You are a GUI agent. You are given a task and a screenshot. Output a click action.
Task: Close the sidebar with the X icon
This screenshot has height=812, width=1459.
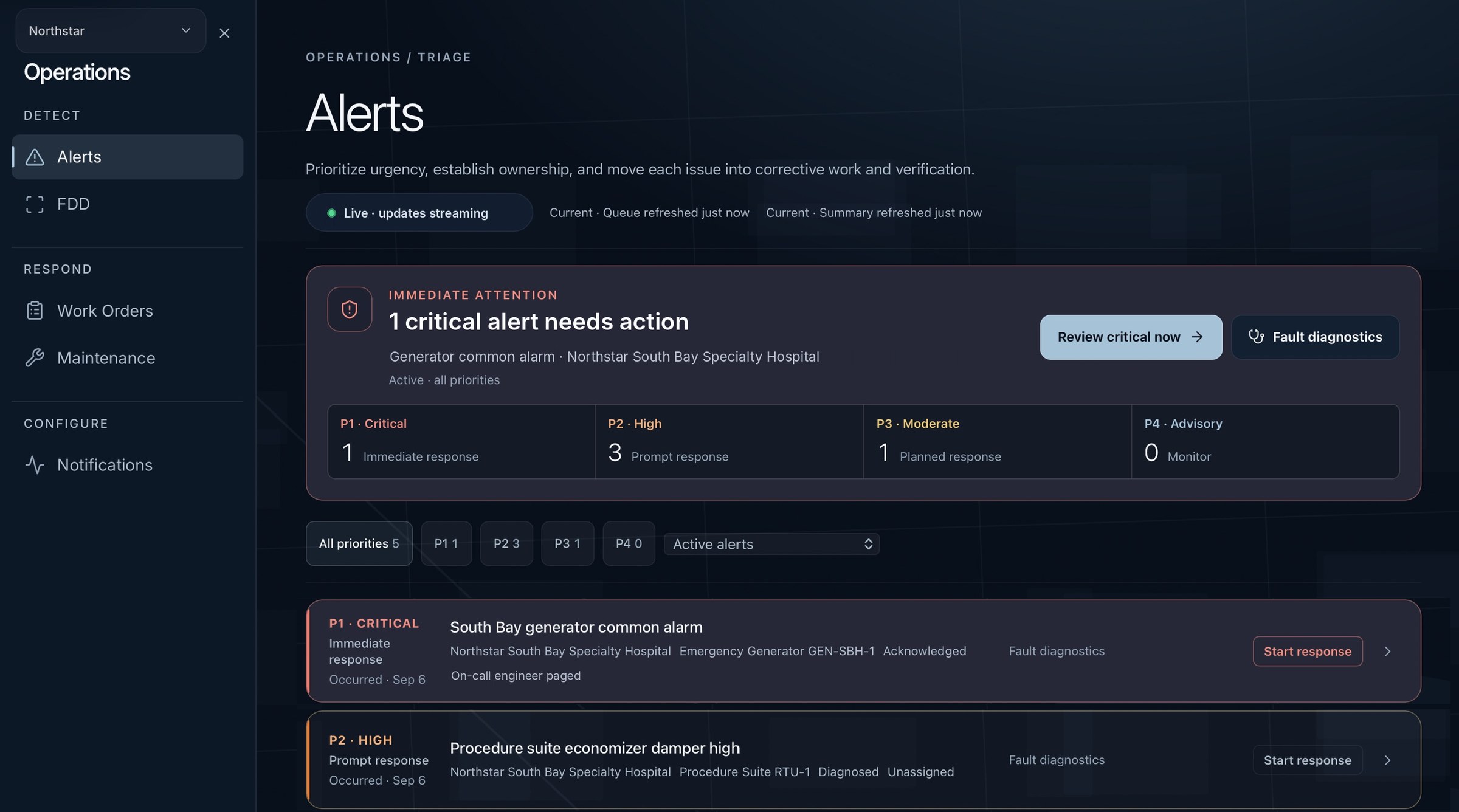click(224, 33)
